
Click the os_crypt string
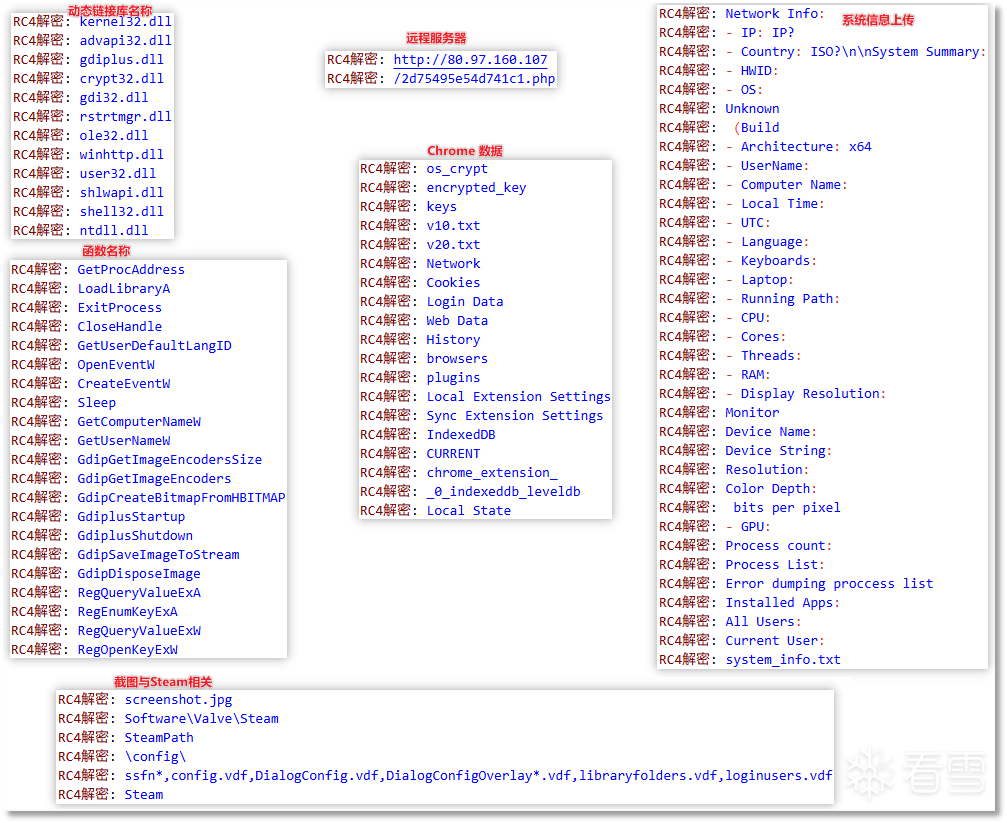pos(457,169)
